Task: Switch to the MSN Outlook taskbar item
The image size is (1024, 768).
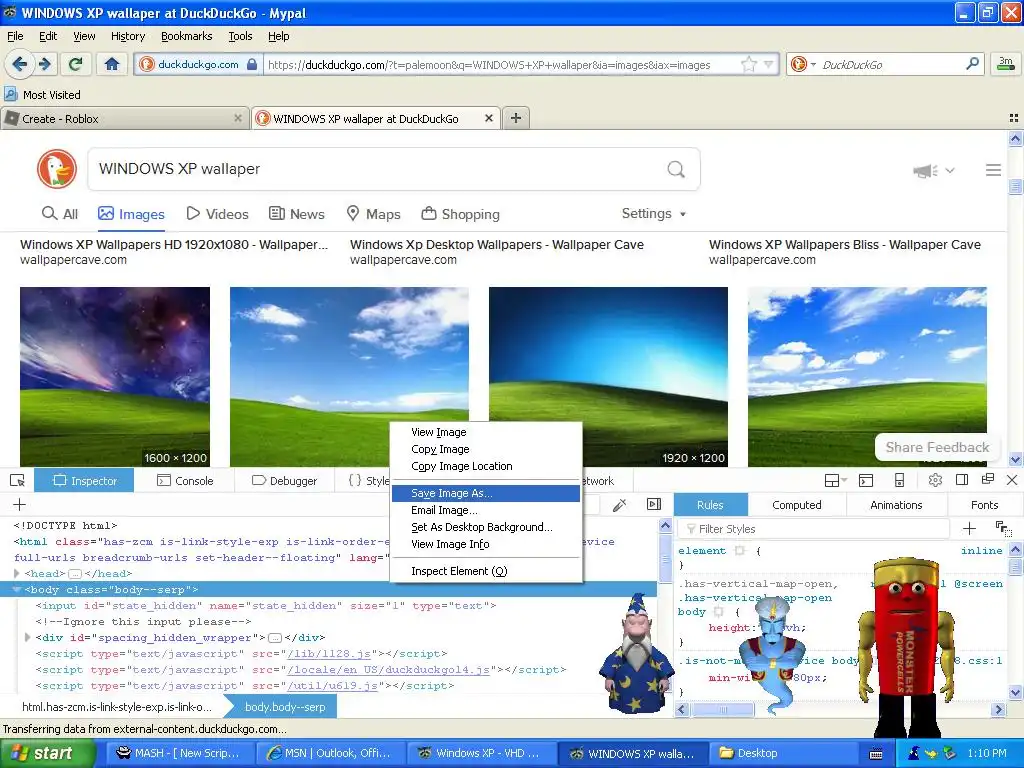Action: [330, 753]
